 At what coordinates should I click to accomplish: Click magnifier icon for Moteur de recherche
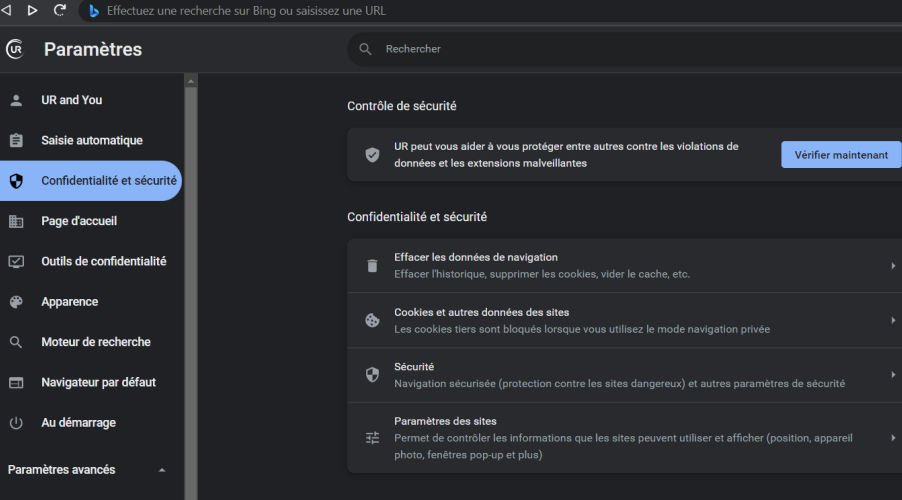16,342
